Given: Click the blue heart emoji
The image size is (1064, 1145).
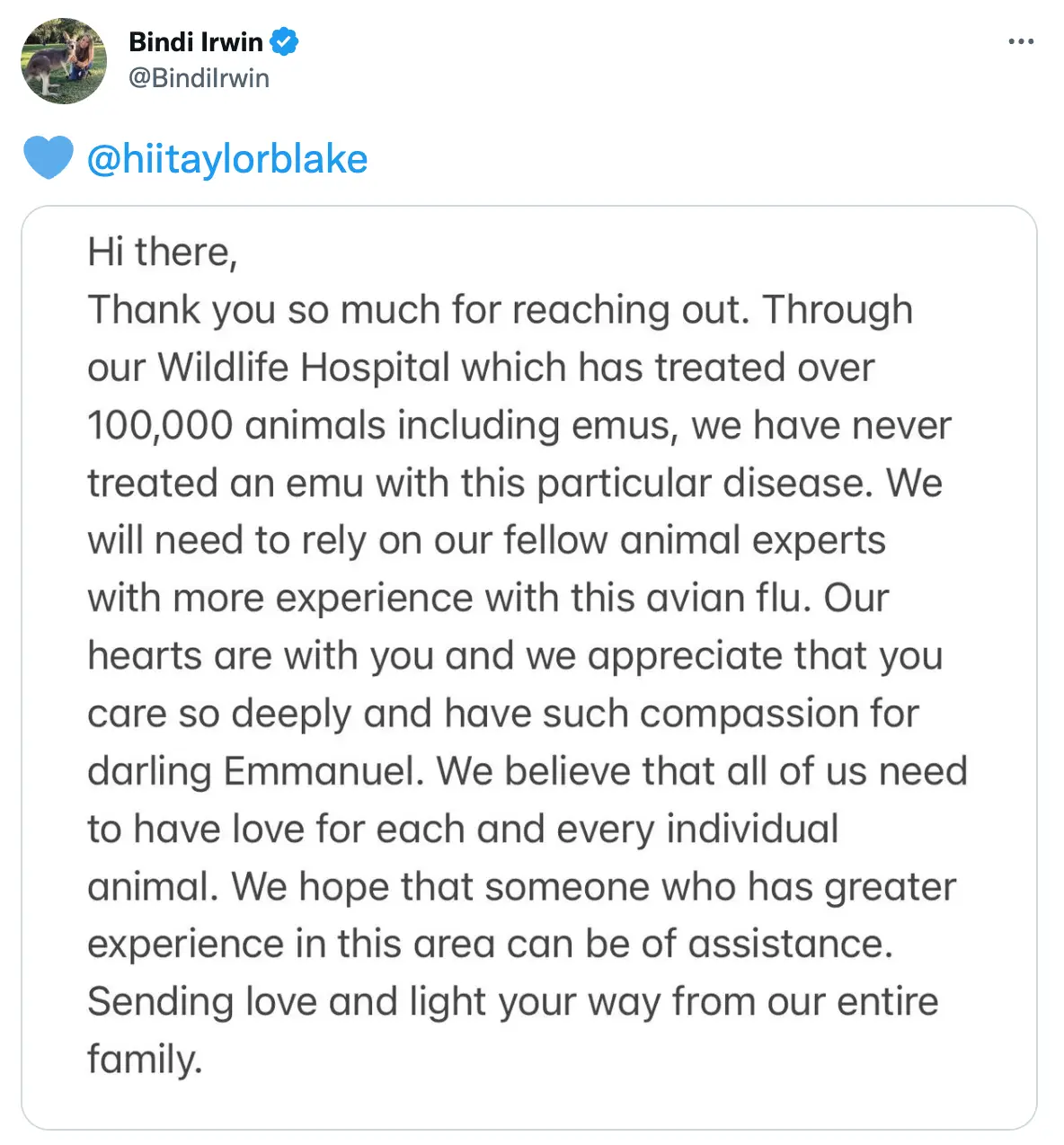Looking at the screenshot, I should tap(48, 158).
